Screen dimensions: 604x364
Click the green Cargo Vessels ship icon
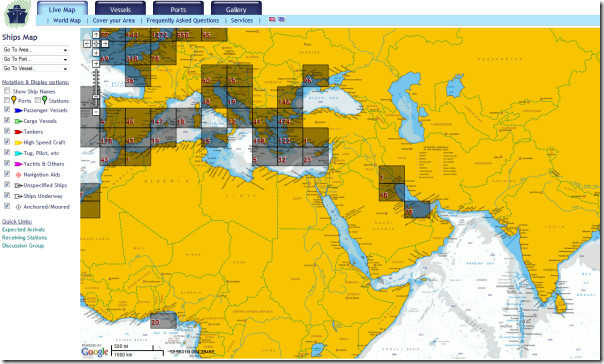tap(18, 121)
